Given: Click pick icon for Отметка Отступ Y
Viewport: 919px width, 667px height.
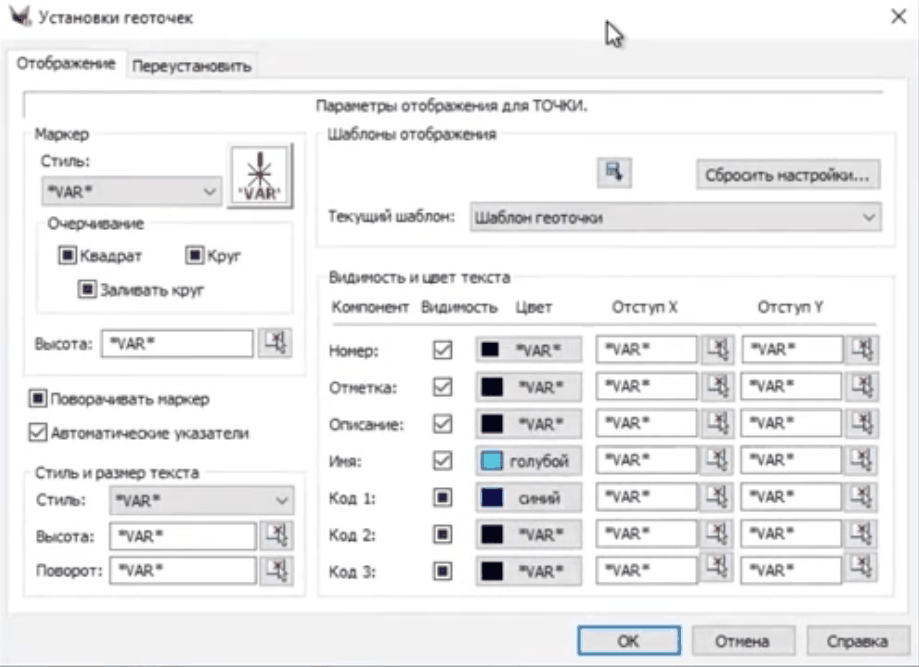Looking at the screenshot, I should coord(861,387).
